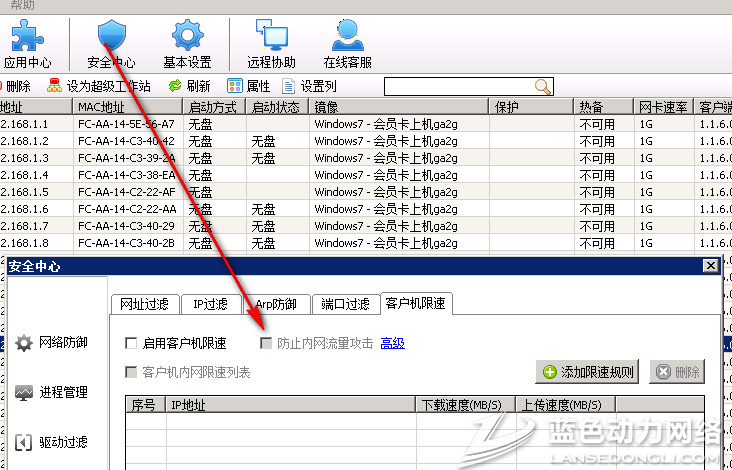Sort by 启动状态 column header
The height and width of the screenshot is (470, 732).
[x=277, y=107]
